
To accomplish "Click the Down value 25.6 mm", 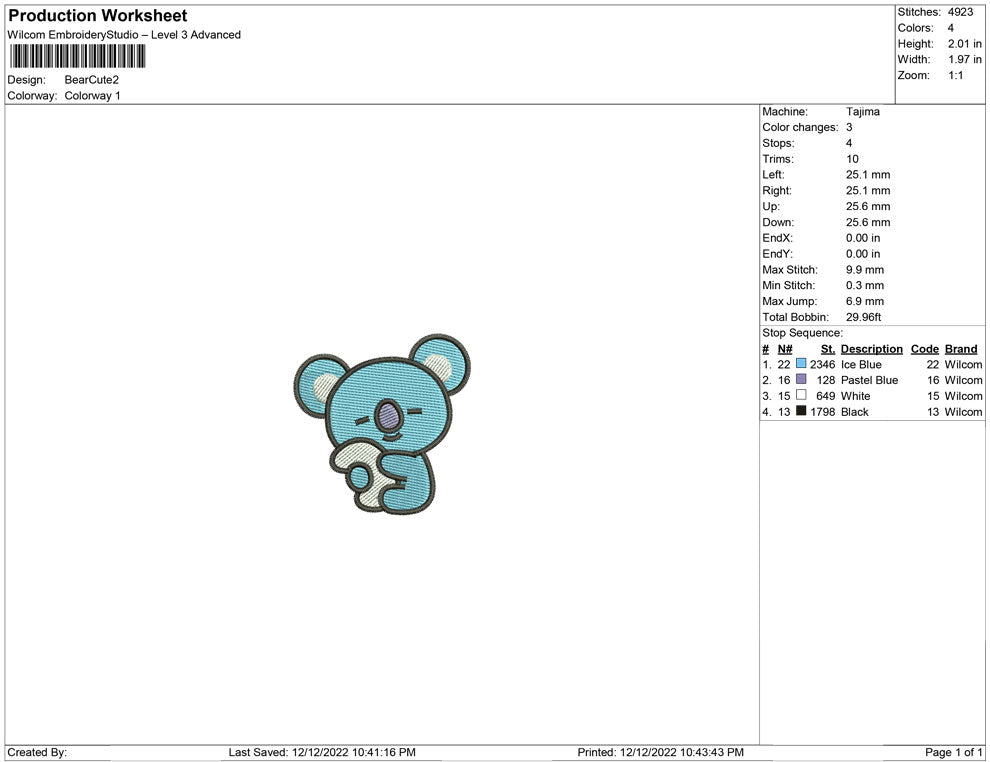I will [868, 222].
